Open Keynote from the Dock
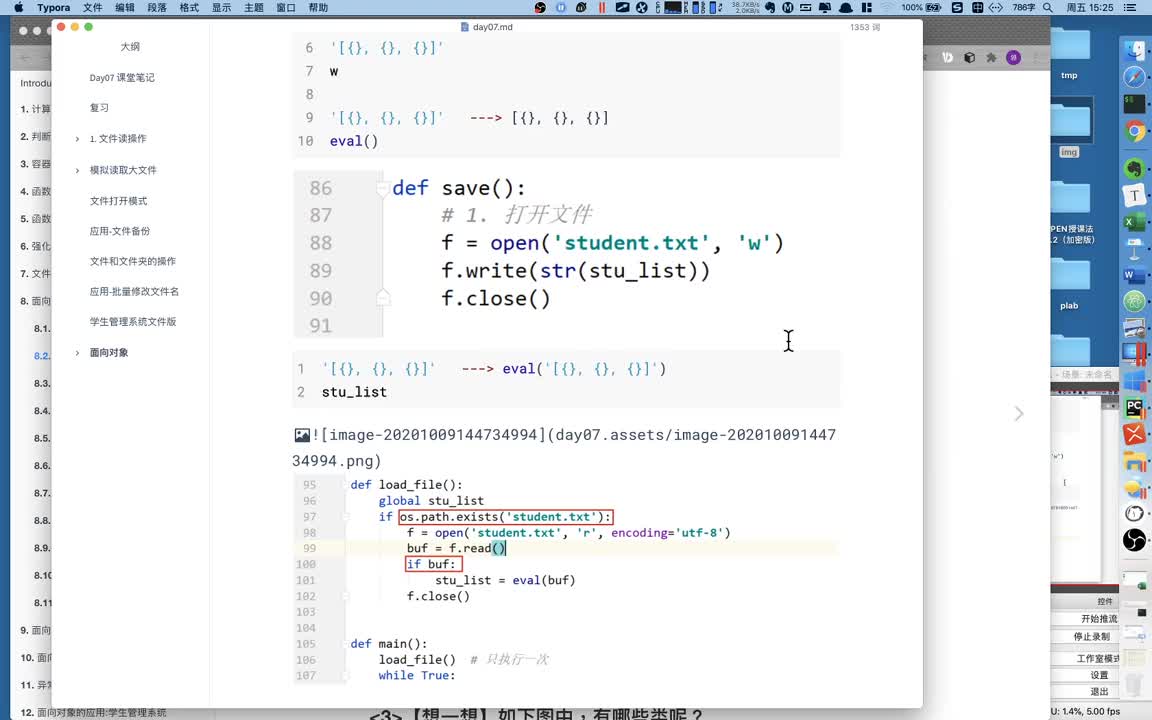 click(x=1135, y=249)
